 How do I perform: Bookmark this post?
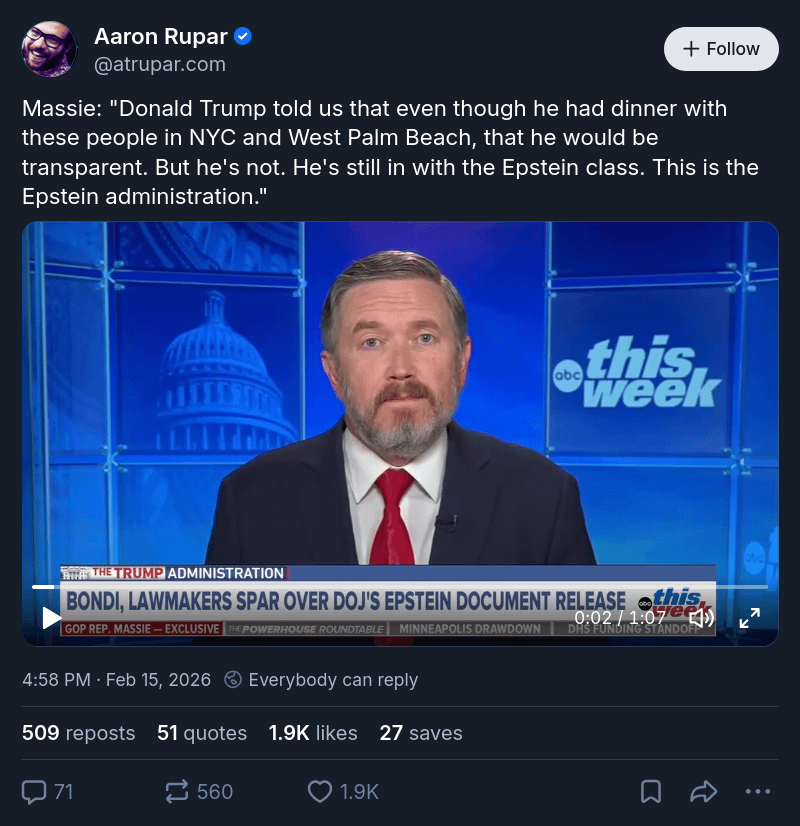pyautogui.click(x=651, y=792)
